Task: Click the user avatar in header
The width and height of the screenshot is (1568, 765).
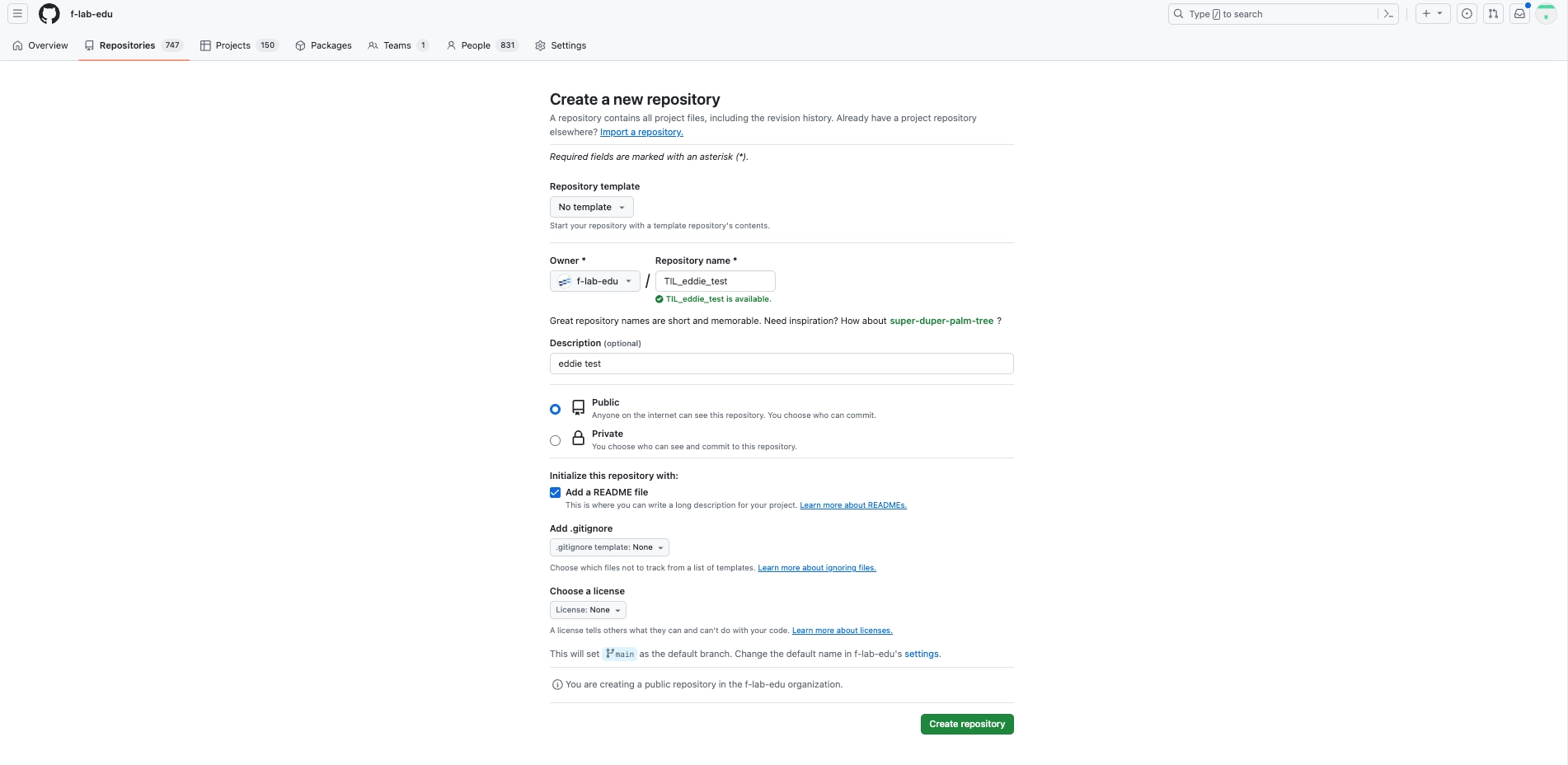Action: 1546,14
